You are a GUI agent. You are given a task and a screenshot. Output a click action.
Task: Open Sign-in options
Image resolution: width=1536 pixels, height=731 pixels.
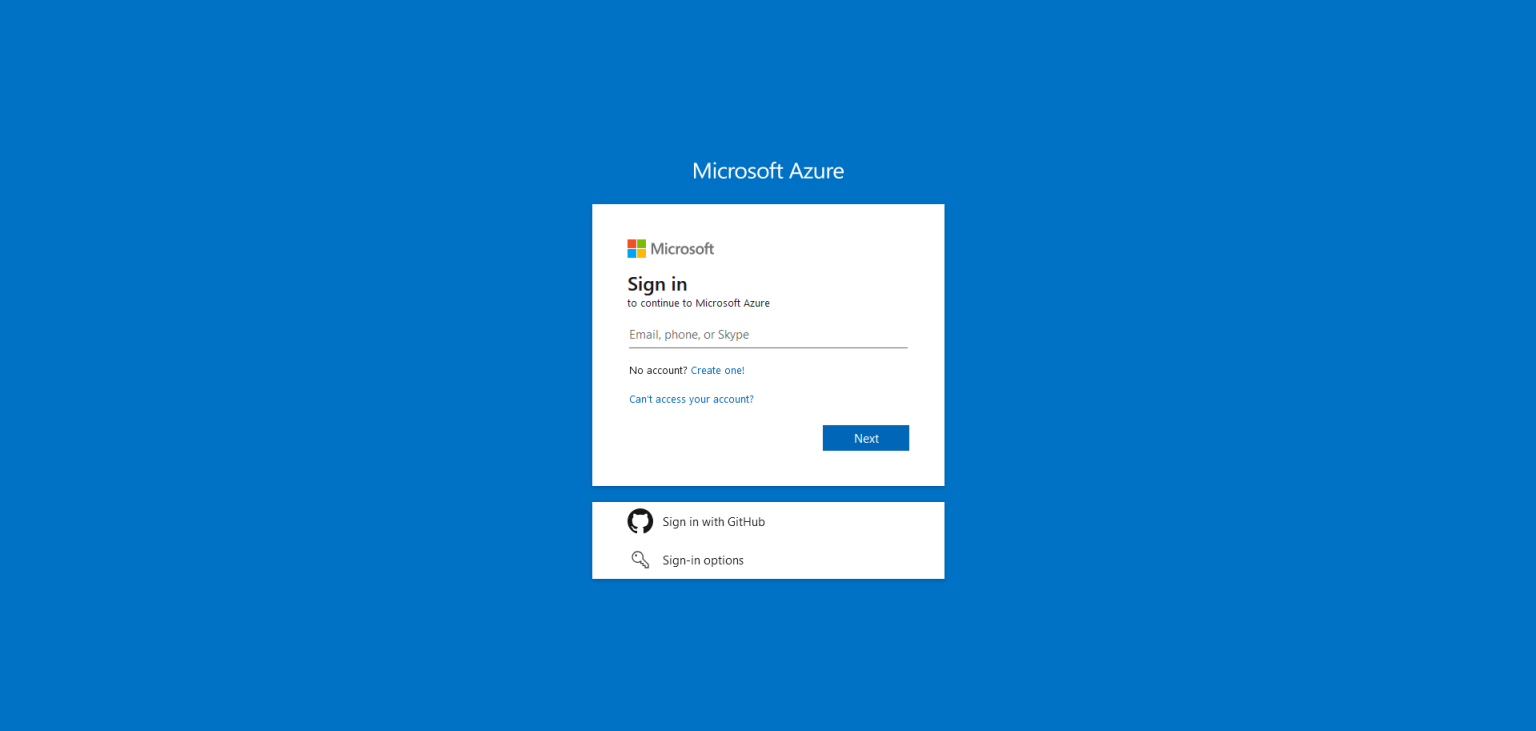703,560
